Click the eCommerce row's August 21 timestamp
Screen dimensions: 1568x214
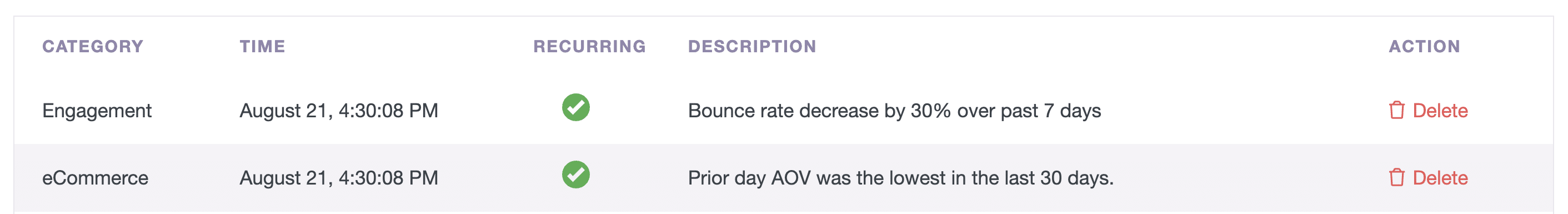coord(338,178)
